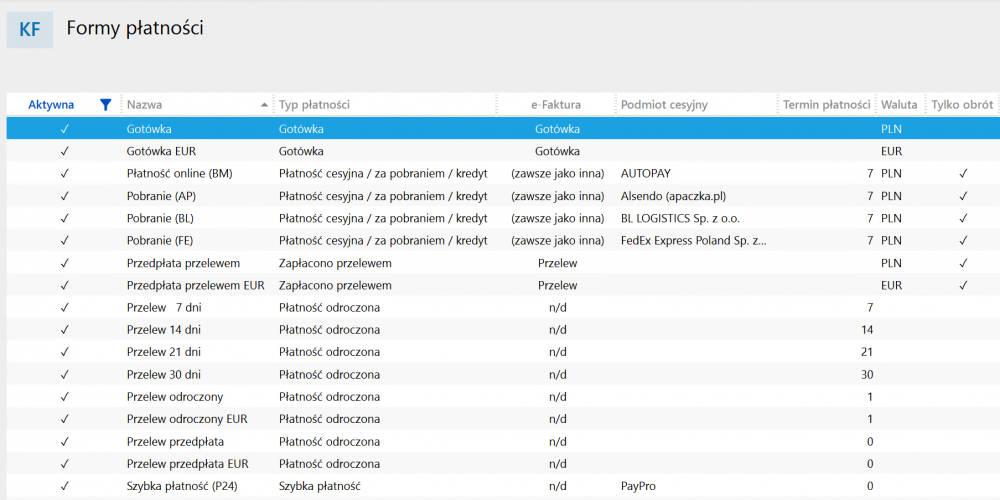Click the Tylko obrót column header
The height and width of the screenshot is (500, 1000).
point(962,105)
